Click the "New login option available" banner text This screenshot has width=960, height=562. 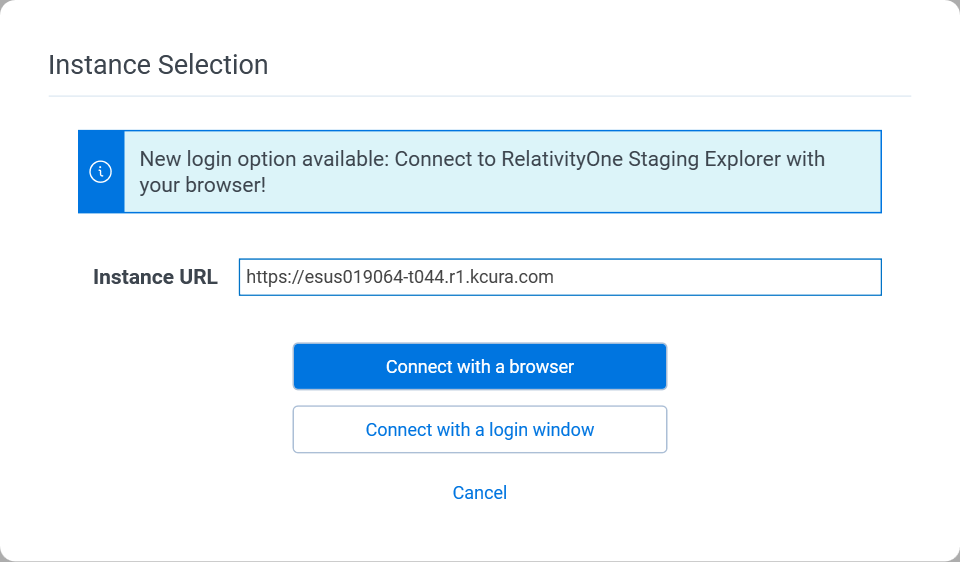264,159
